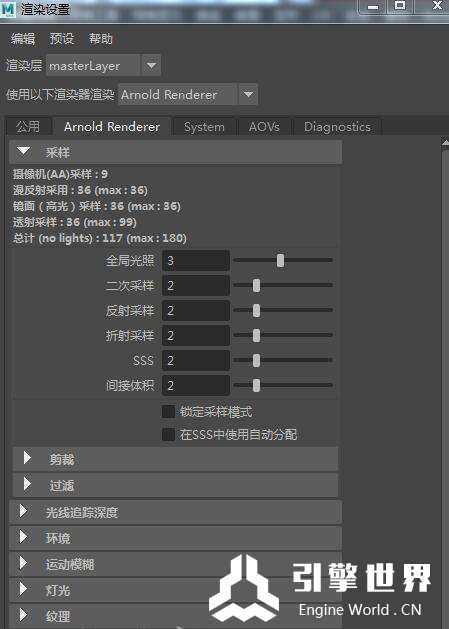Click the Maya app icon in title bar
The height and width of the screenshot is (629, 449).
click(x=8, y=8)
